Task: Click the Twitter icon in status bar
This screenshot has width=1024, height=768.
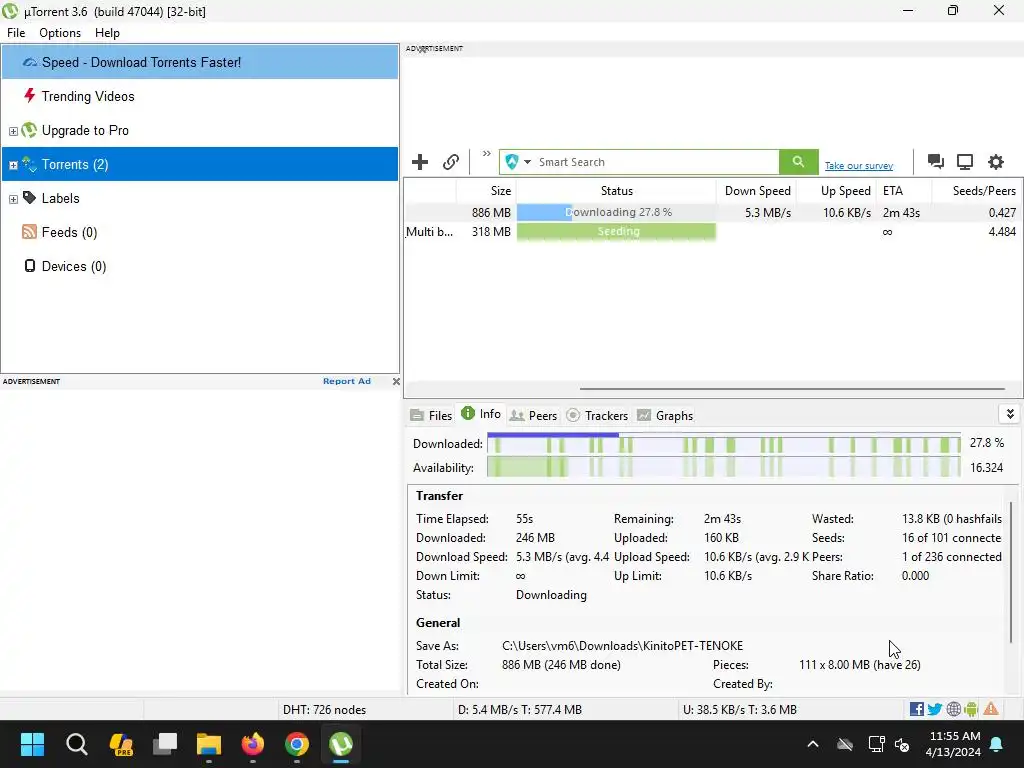Action: coord(935,709)
